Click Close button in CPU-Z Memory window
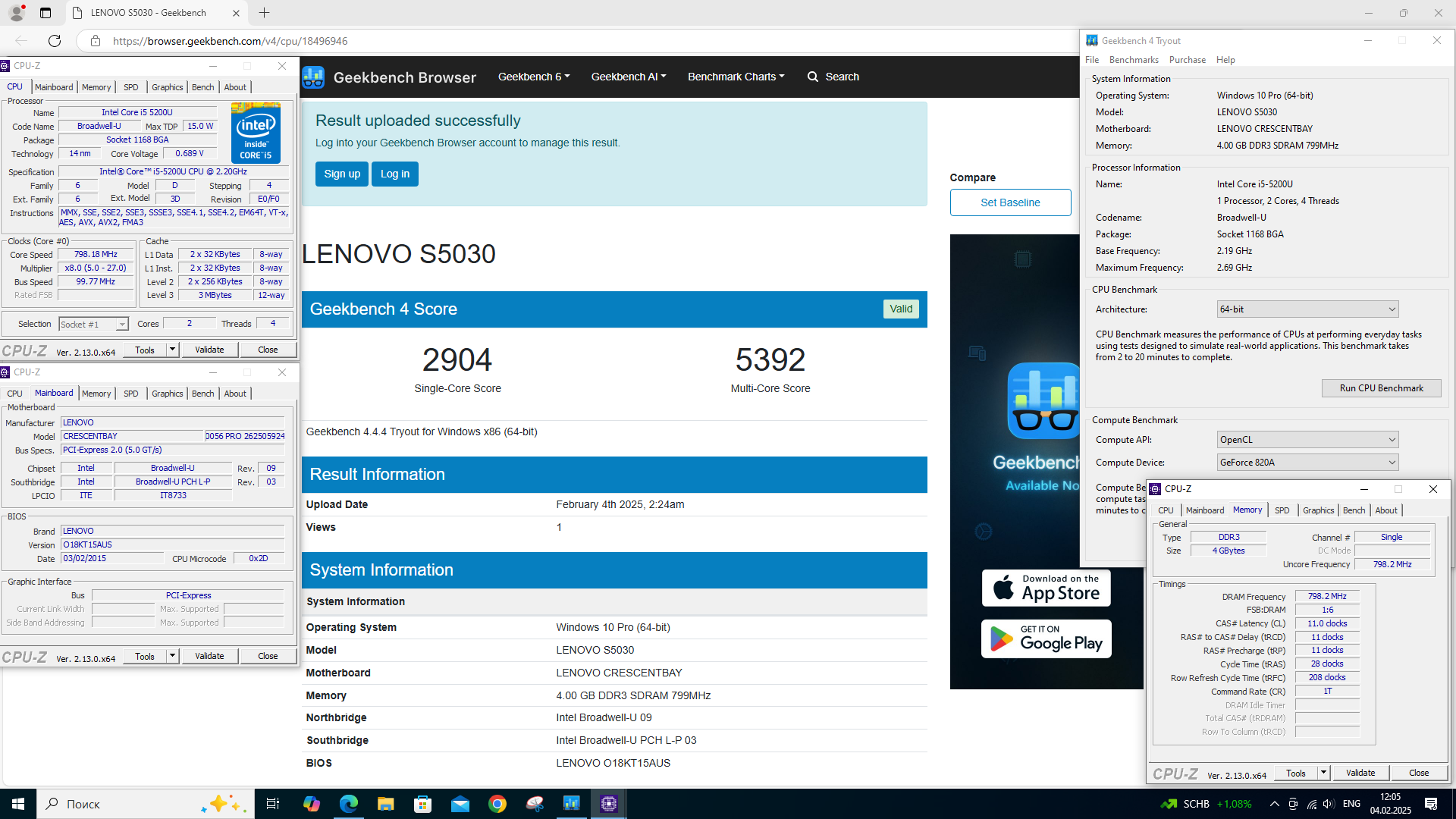Image resolution: width=1456 pixels, height=819 pixels. point(1419,773)
